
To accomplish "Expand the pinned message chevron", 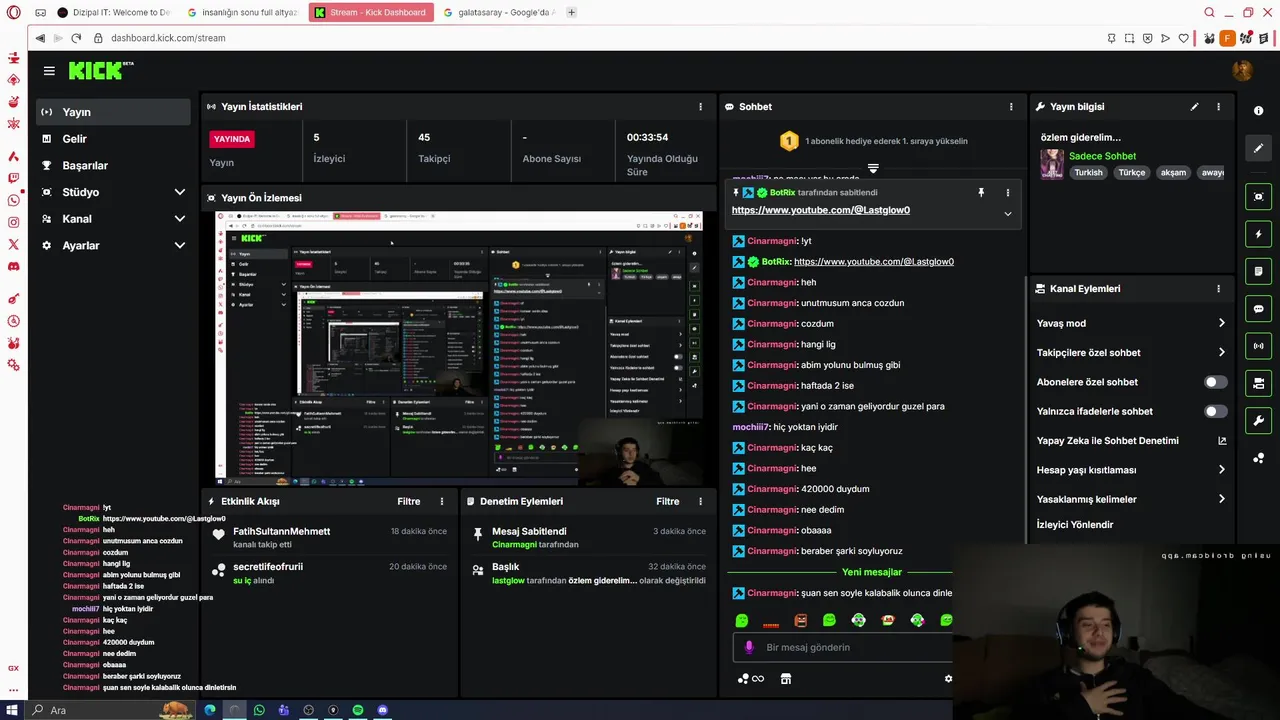I will point(1007,213).
